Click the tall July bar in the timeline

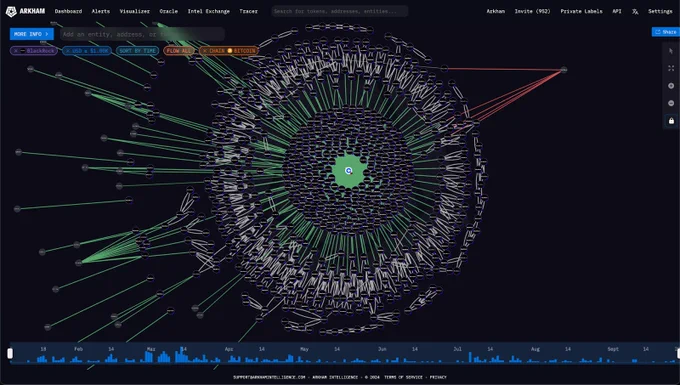(470, 357)
